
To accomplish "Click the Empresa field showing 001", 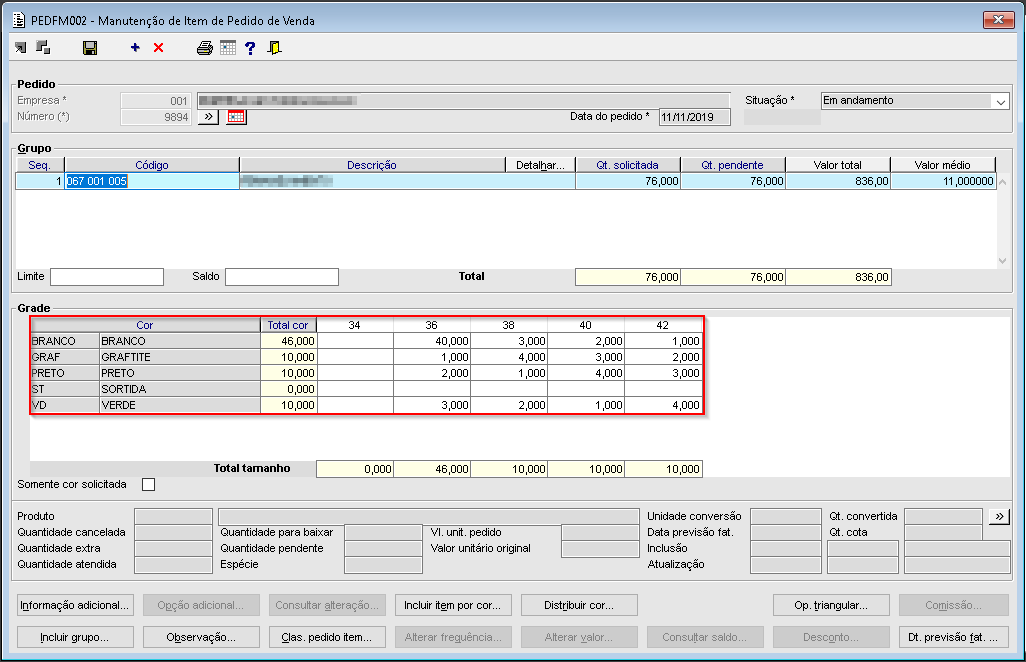I will [156, 101].
